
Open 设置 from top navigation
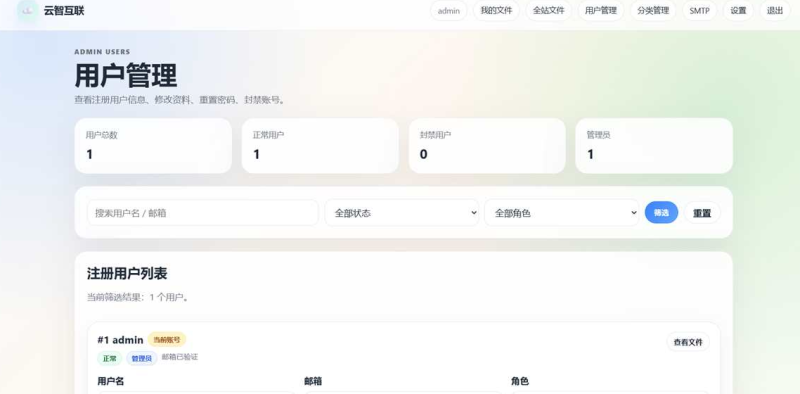(738, 11)
